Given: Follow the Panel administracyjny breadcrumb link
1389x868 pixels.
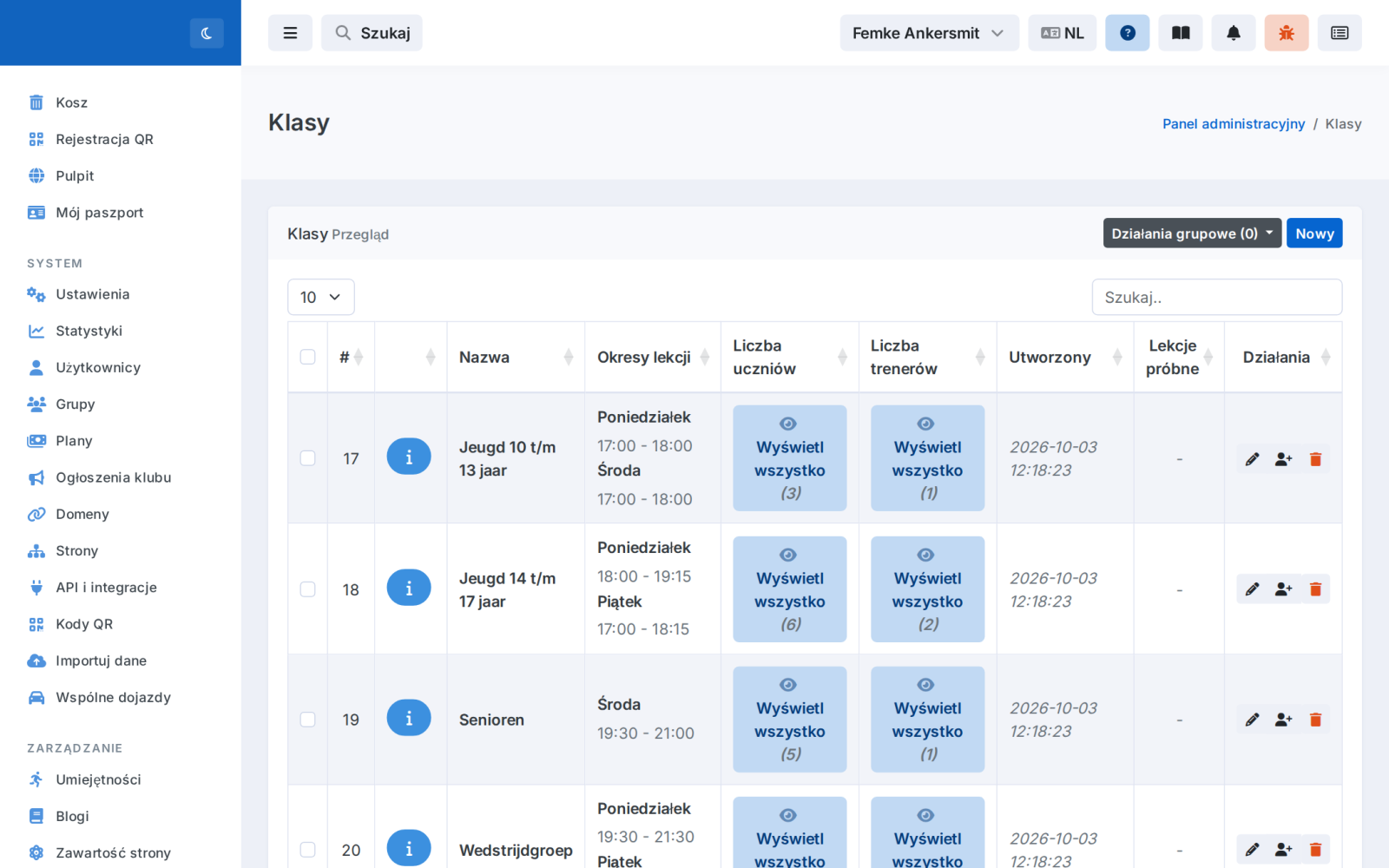Looking at the screenshot, I should pyautogui.click(x=1234, y=124).
